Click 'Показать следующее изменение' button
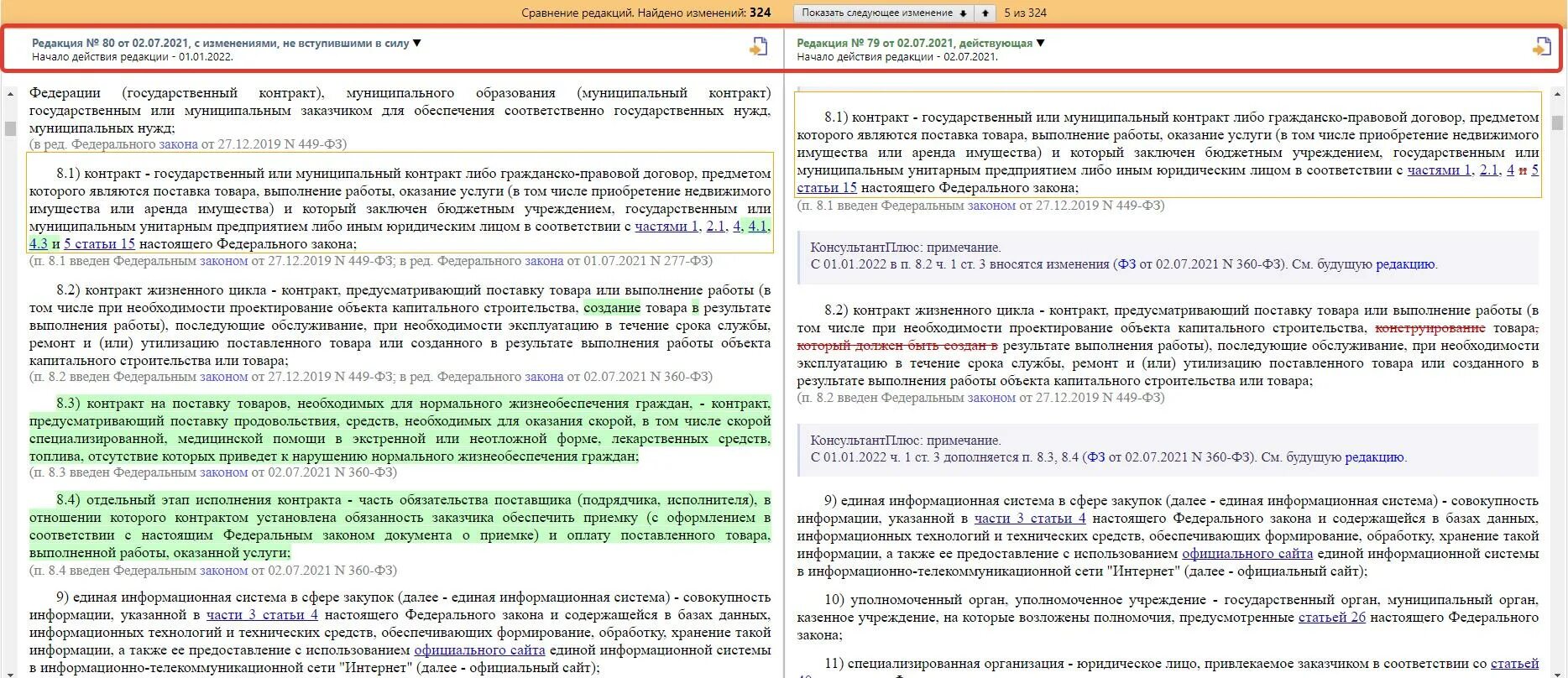This screenshot has width=1568, height=678. (882, 13)
